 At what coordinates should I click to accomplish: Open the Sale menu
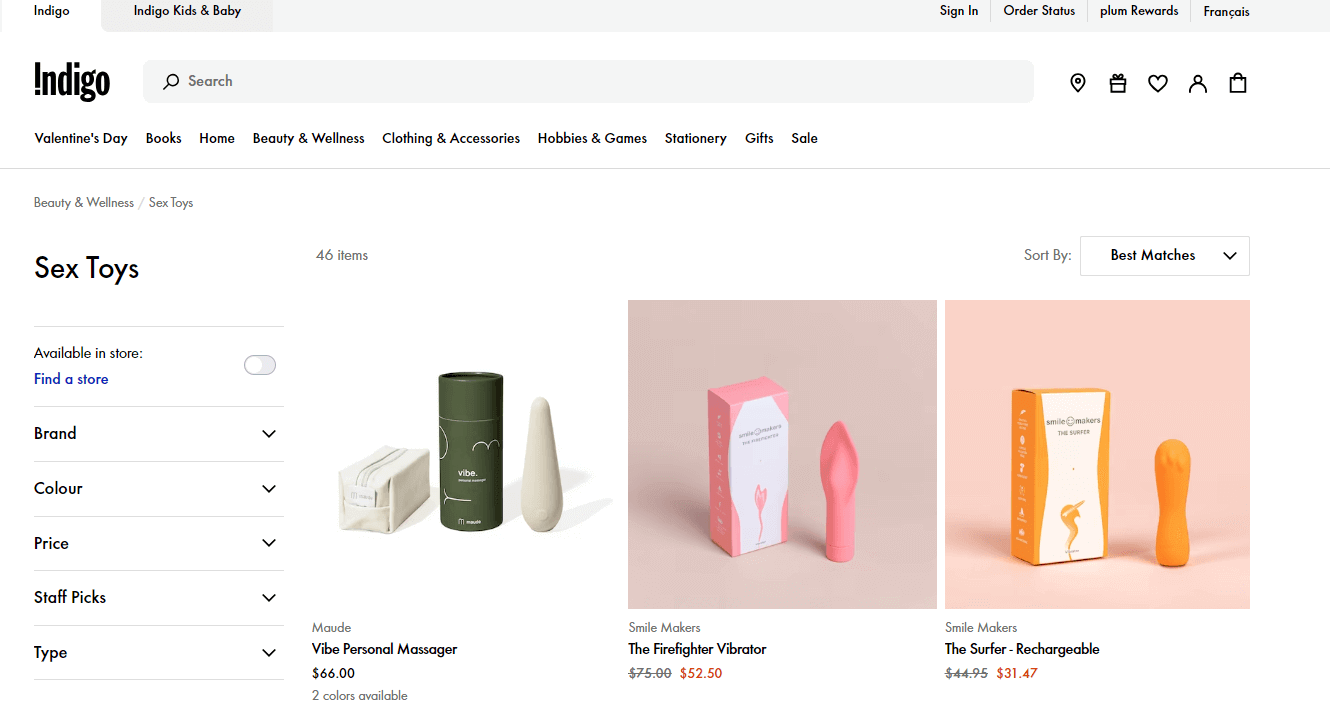(805, 139)
